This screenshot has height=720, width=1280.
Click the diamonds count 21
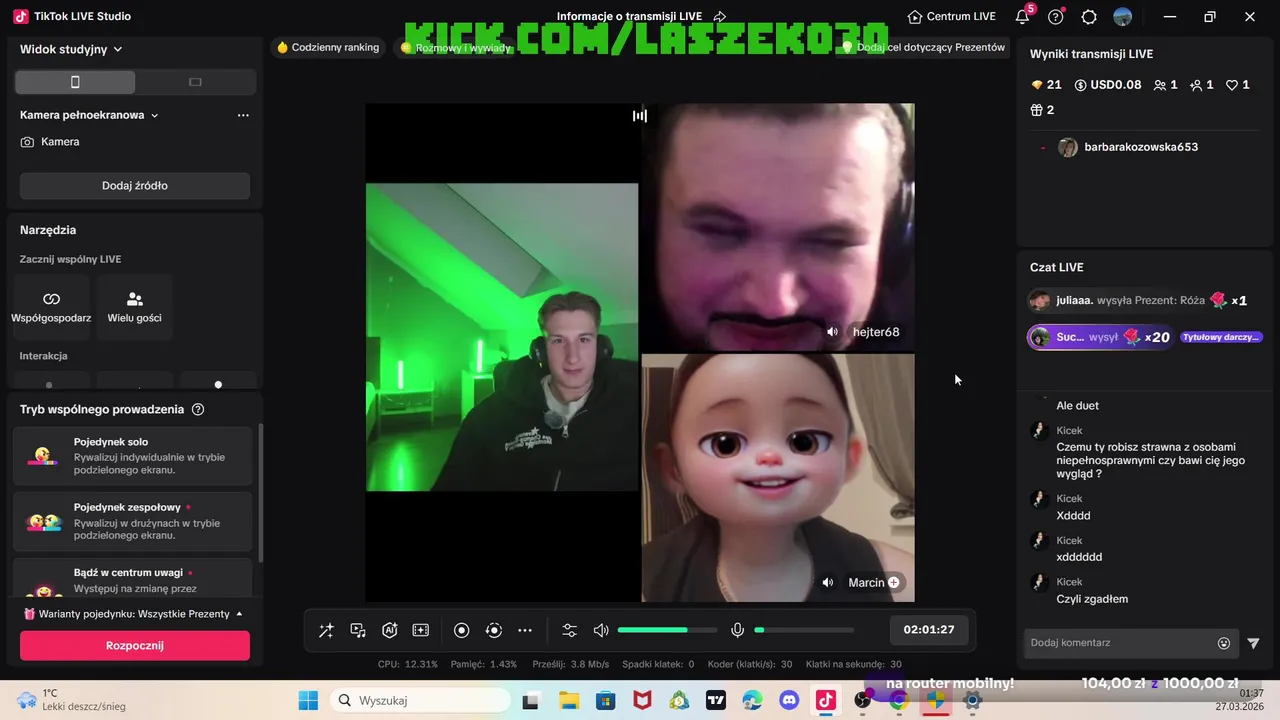click(x=1046, y=85)
